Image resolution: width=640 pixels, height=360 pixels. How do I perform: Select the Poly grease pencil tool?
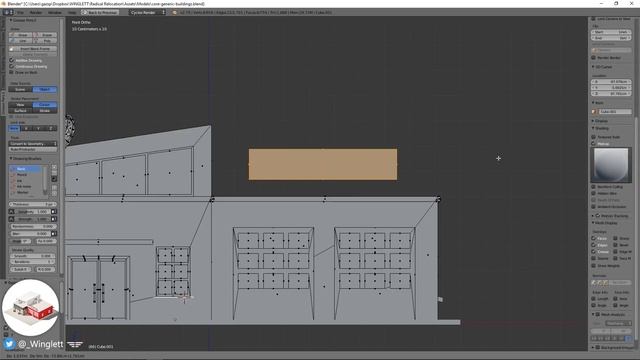[45, 41]
